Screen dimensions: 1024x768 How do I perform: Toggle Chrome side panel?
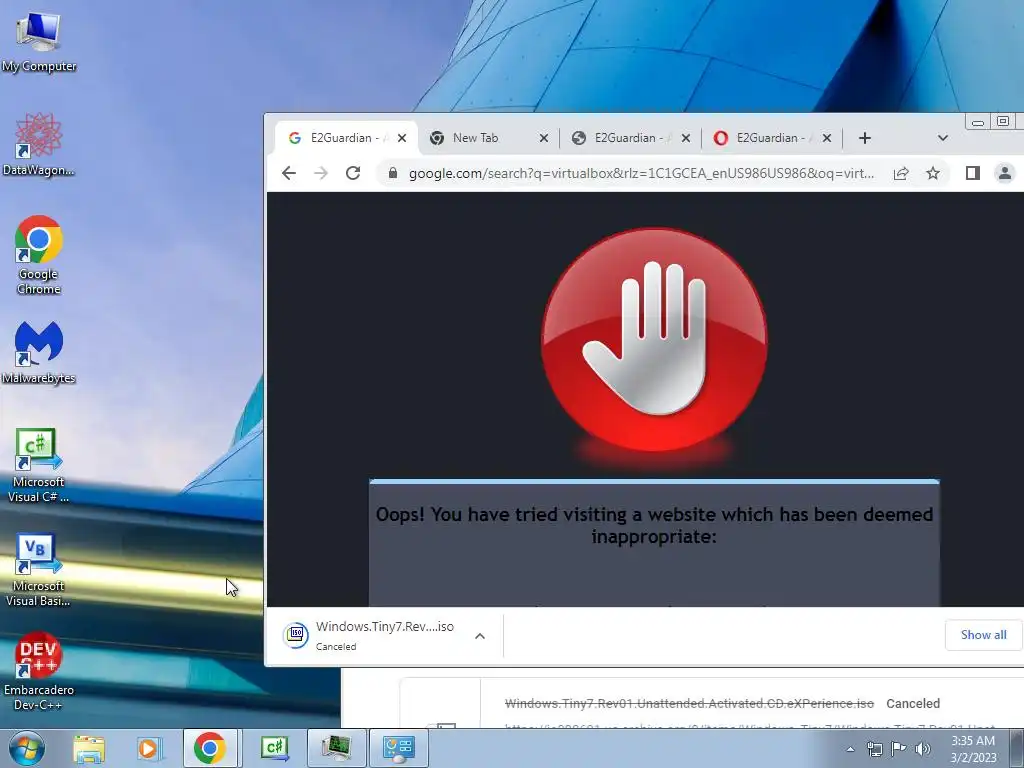972,173
